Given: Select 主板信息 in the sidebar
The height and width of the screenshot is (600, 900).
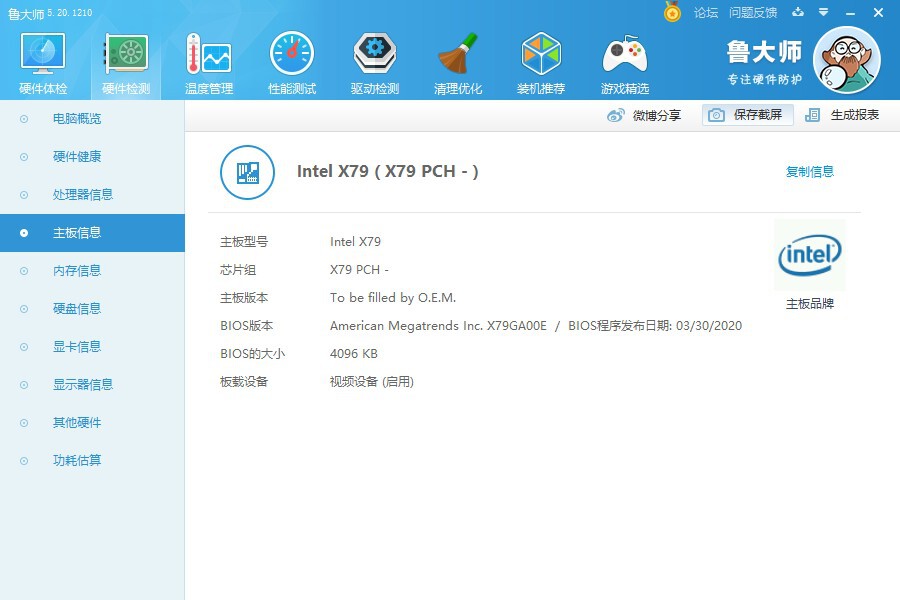Looking at the screenshot, I should pyautogui.click(x=92, y=233).
